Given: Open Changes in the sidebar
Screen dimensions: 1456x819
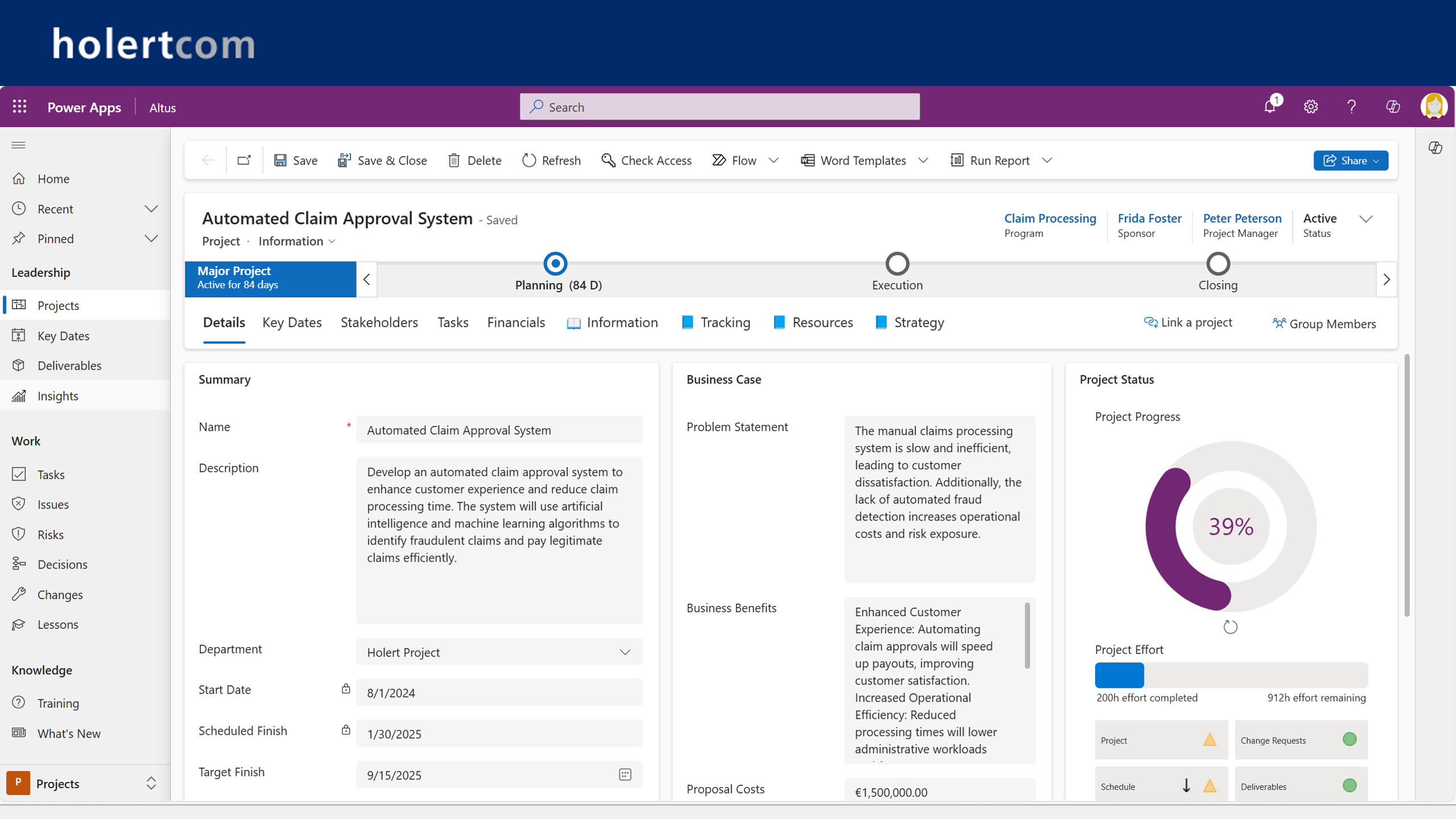Looking at the screenshot, I should (x=85, y=595).
